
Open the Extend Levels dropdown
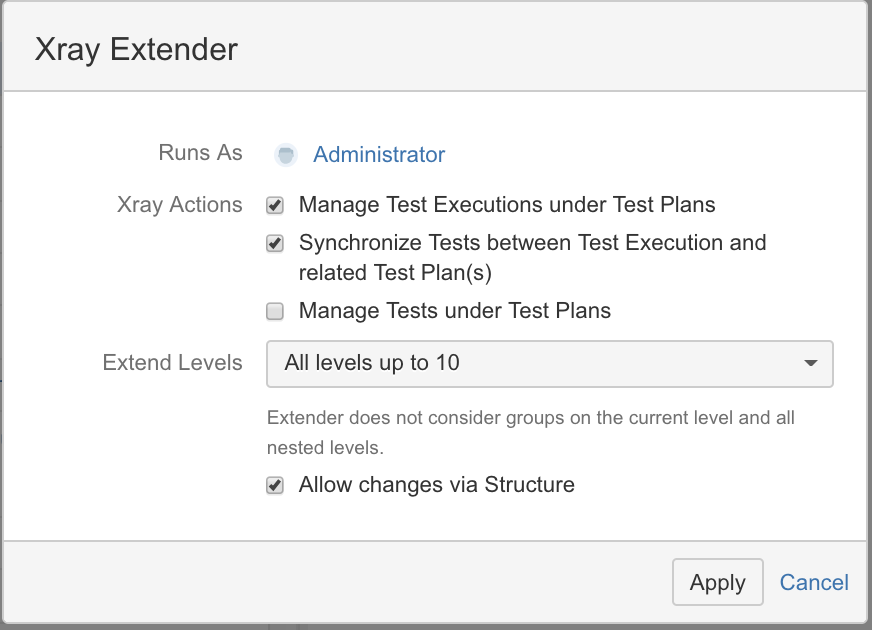[549, 364]
